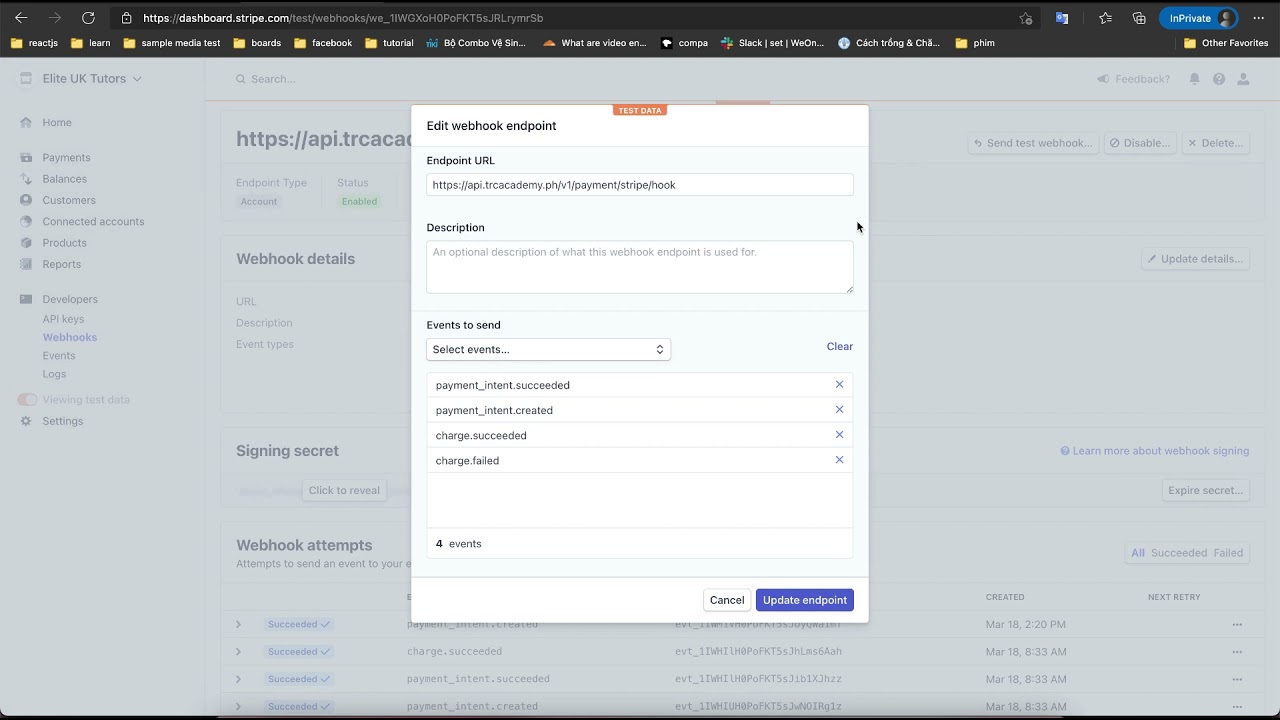
Task: Open browser favorites list icon
Action: pyautogui.click(x=1105, y=18)
